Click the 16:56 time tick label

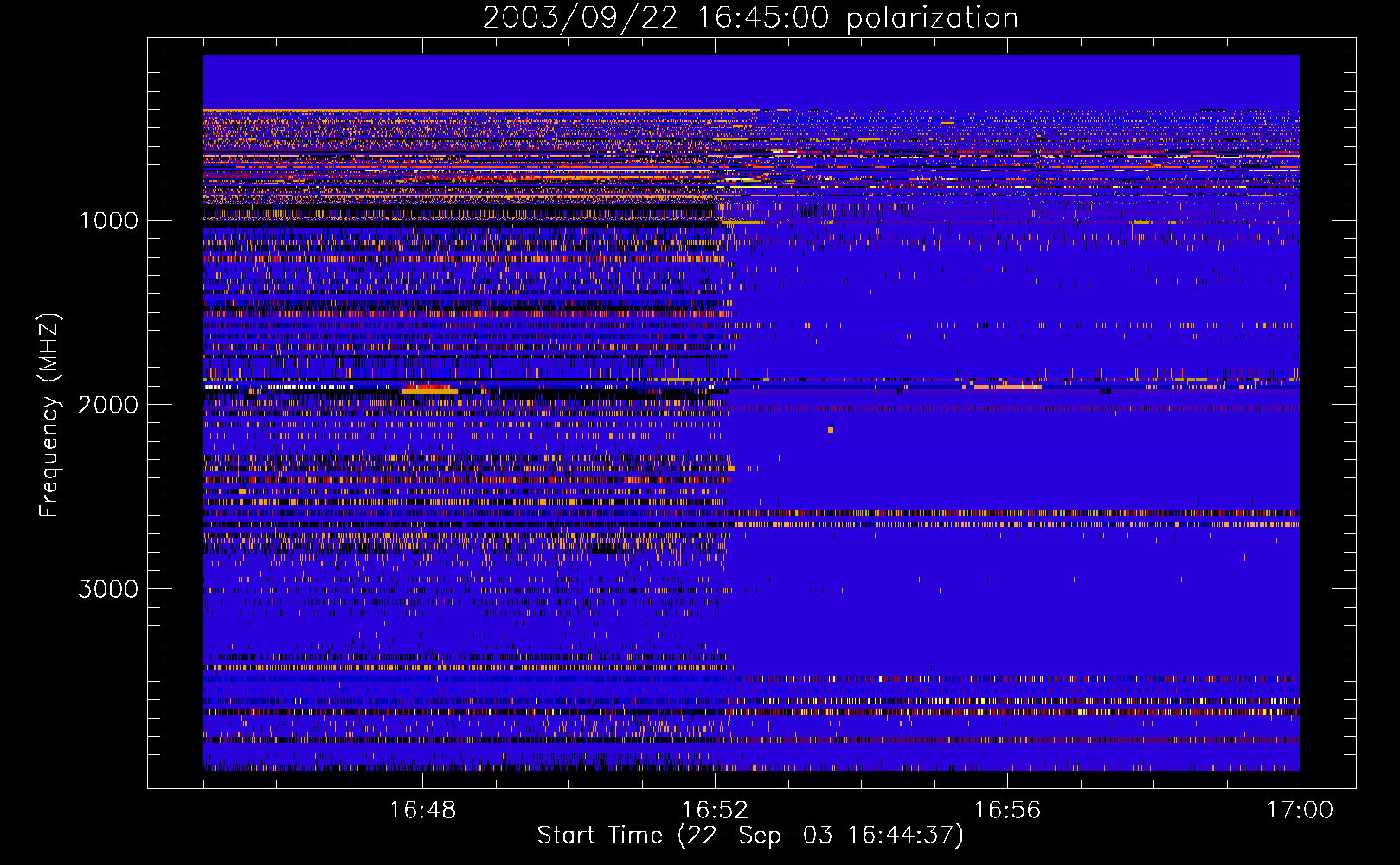pyautogui.click(x=1007, y=810)
